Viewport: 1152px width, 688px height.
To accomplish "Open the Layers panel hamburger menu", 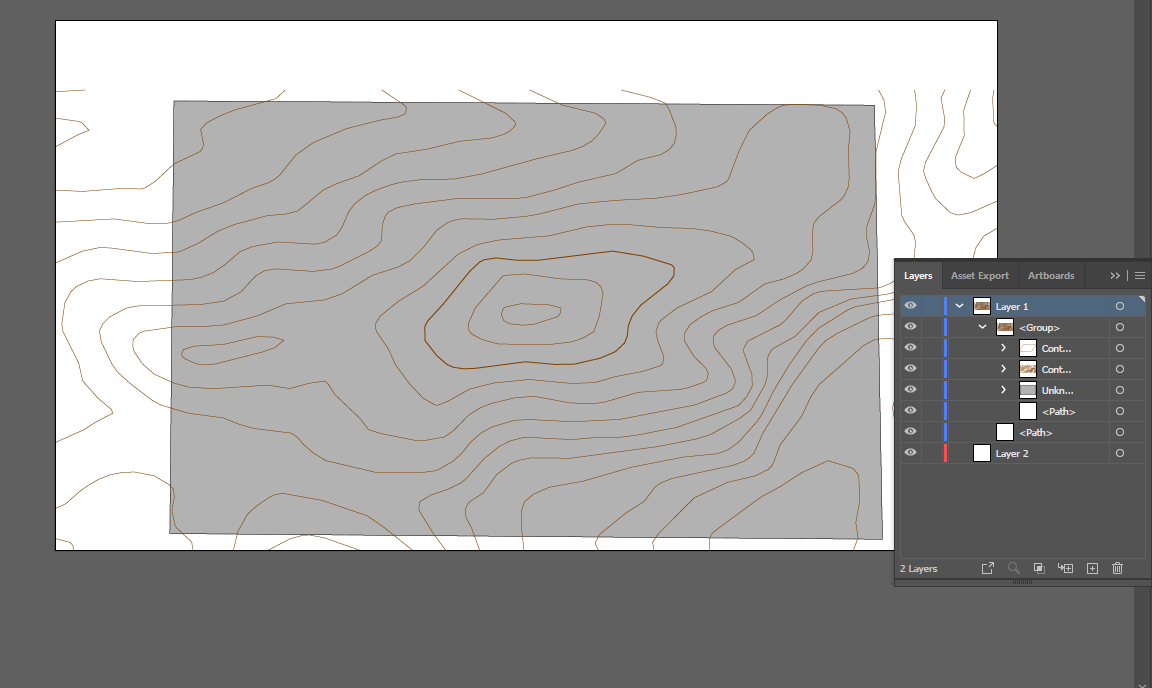I will coord(1140,276).
